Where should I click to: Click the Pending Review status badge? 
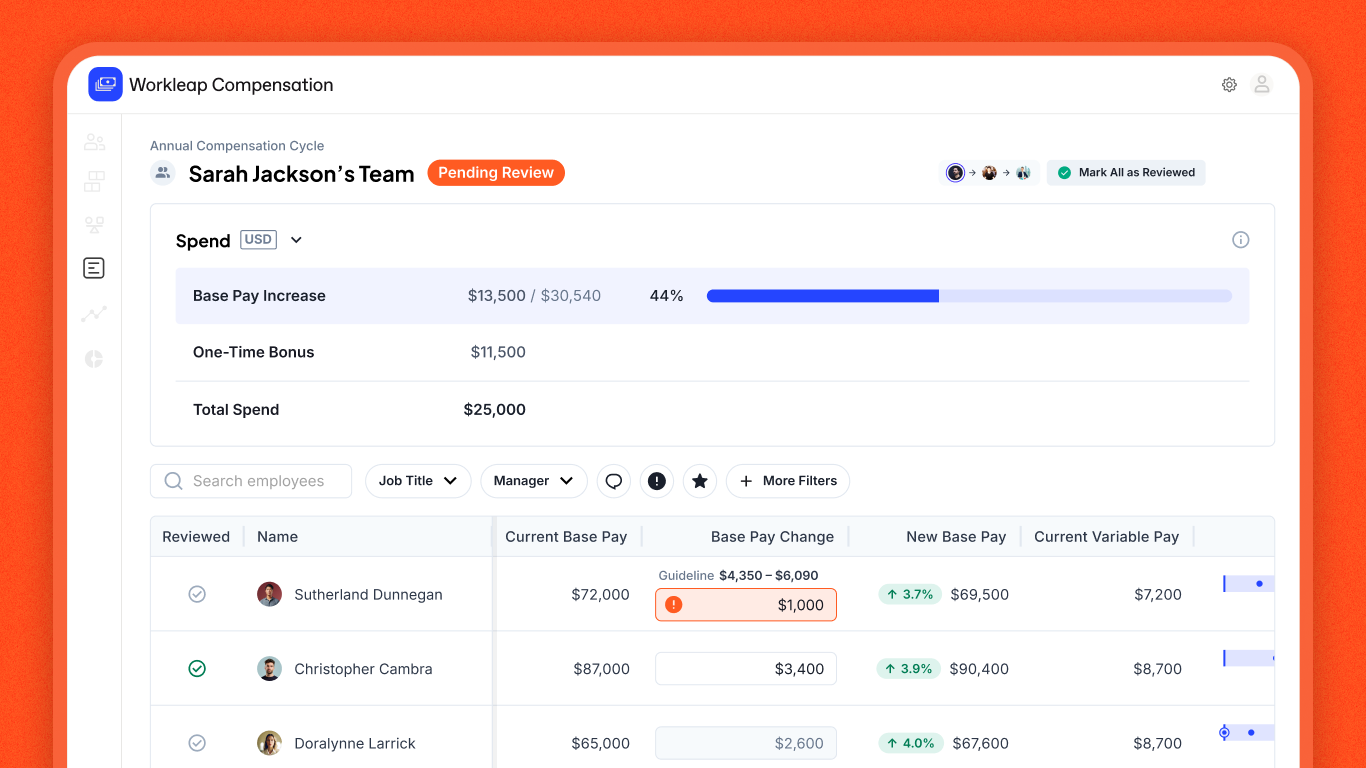tap(496, 173)
